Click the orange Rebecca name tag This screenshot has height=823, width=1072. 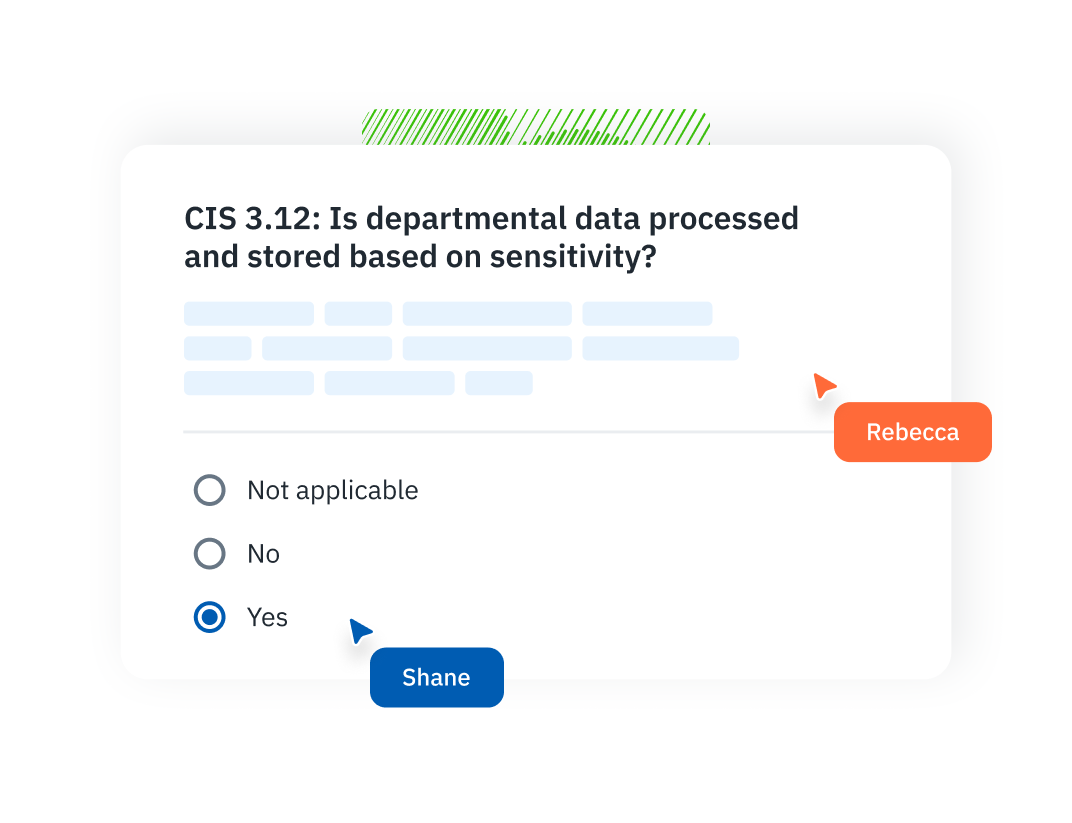coord(912,432)
